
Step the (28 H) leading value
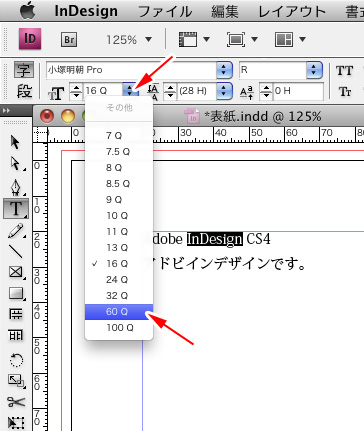170,91
